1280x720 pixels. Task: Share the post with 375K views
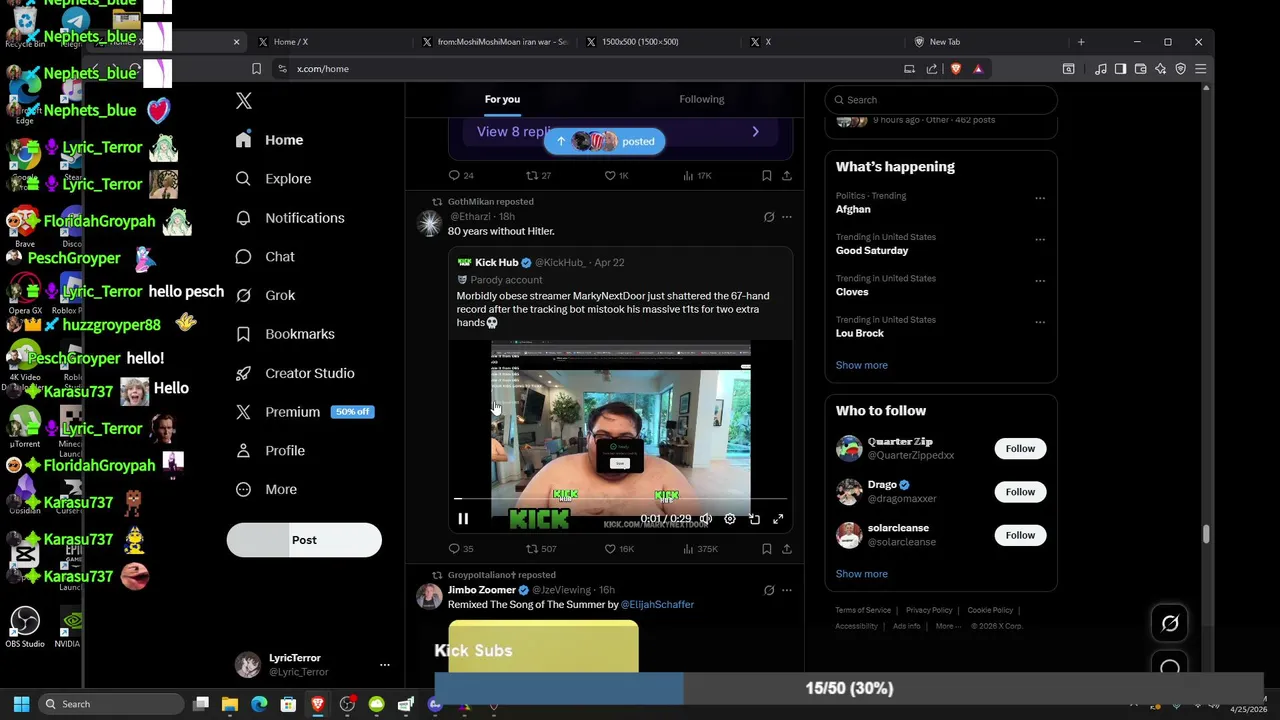tap(787, 549)
